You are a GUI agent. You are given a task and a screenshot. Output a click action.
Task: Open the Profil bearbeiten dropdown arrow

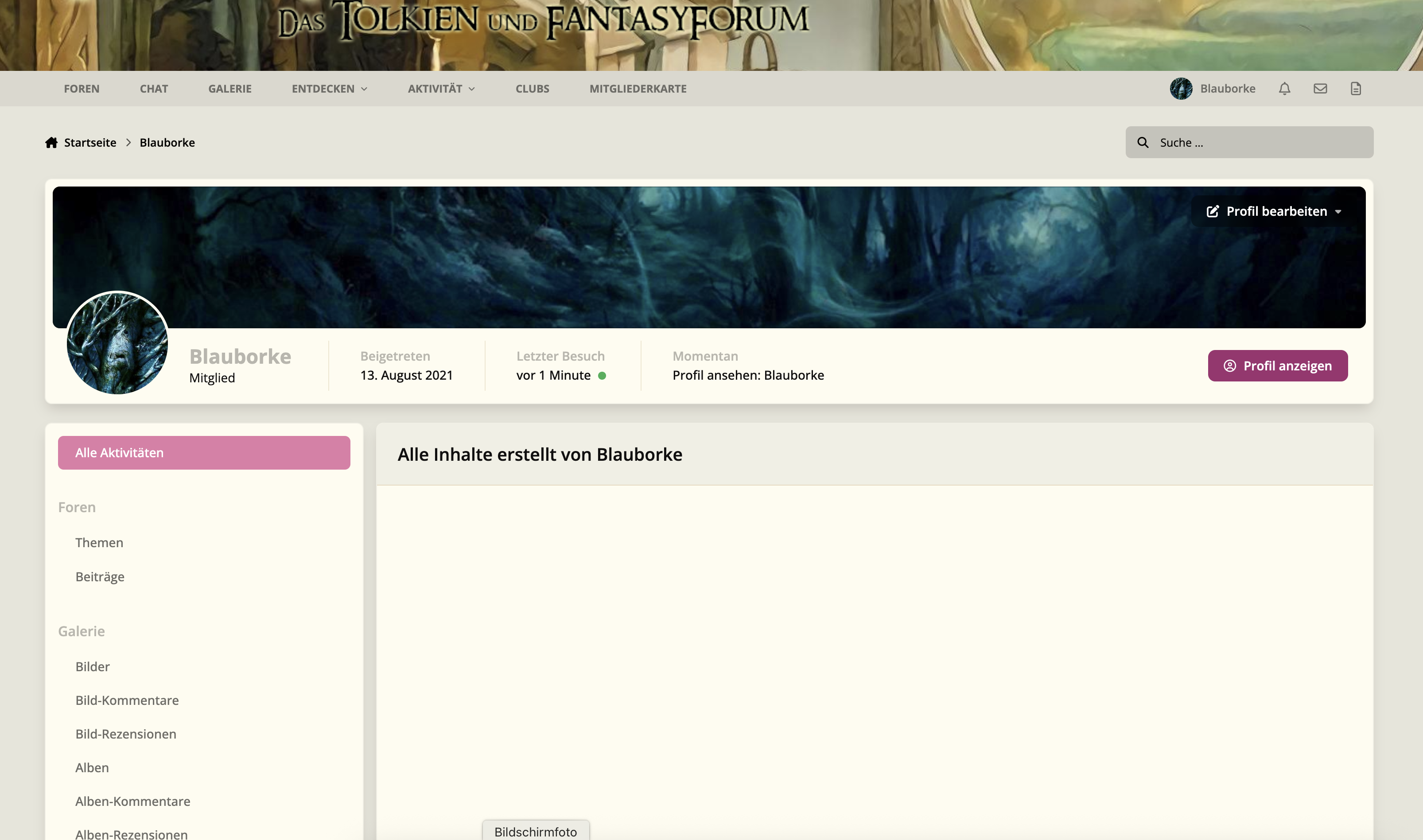pos(1338,212)
